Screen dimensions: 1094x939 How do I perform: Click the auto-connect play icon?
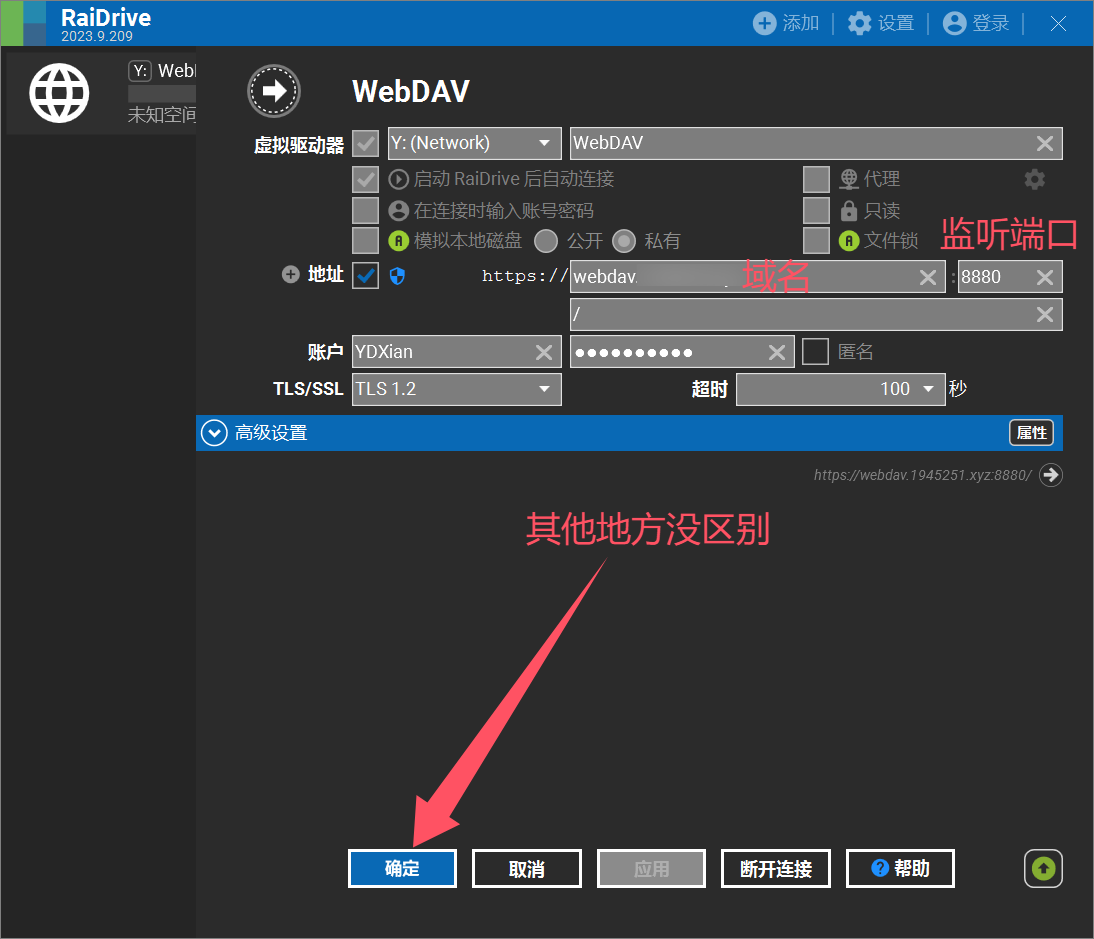pyautogui.click(x=398, y=179)
